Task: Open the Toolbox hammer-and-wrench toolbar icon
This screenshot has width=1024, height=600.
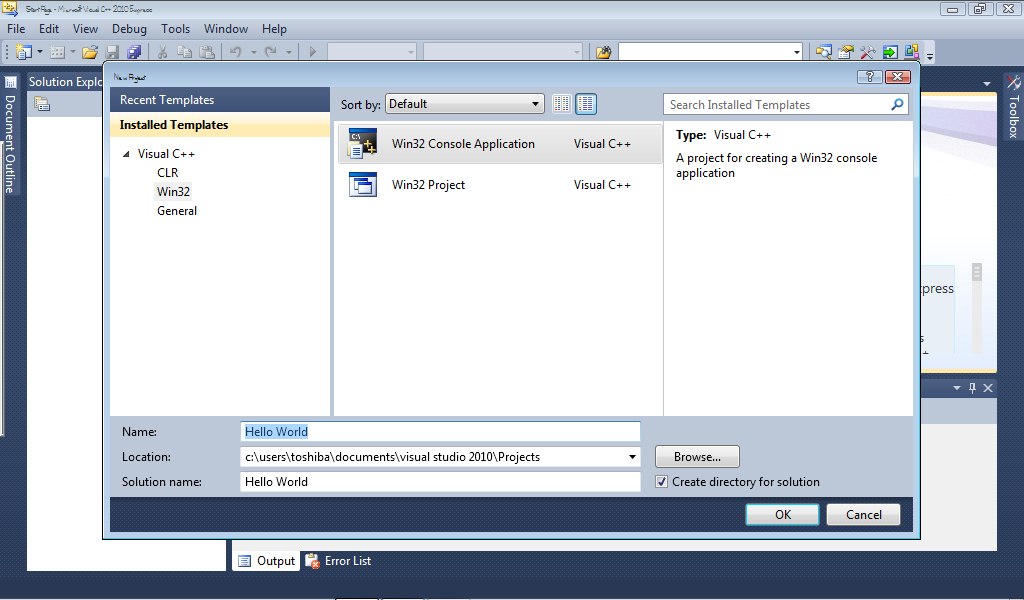Action: tap(867, 52)
